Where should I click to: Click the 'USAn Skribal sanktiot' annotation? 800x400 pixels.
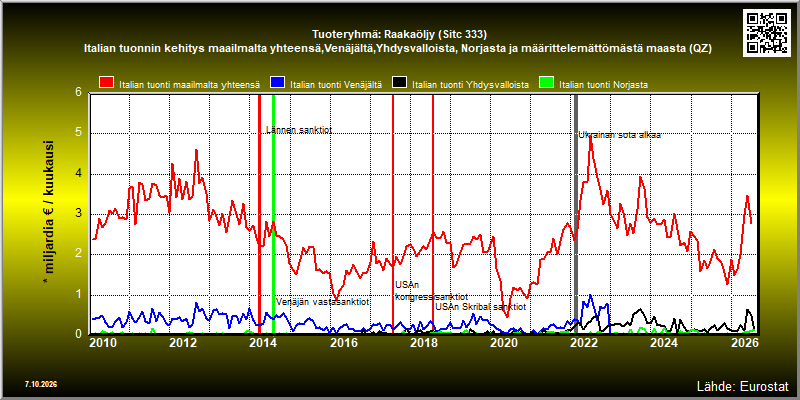pos(481,307)
